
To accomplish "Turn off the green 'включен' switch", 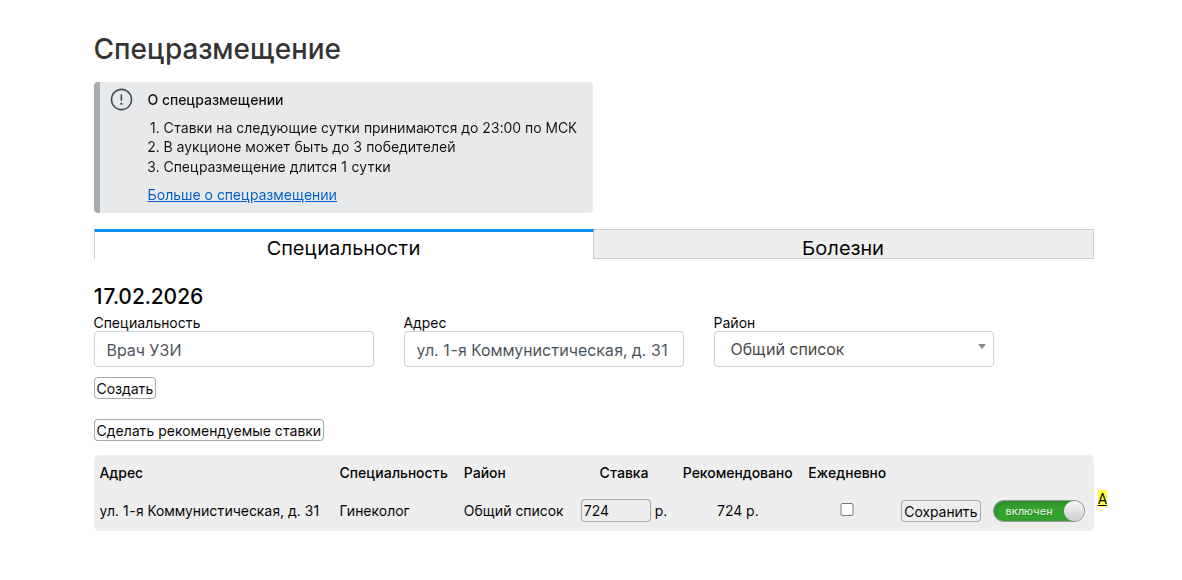I will [1038, 511].
